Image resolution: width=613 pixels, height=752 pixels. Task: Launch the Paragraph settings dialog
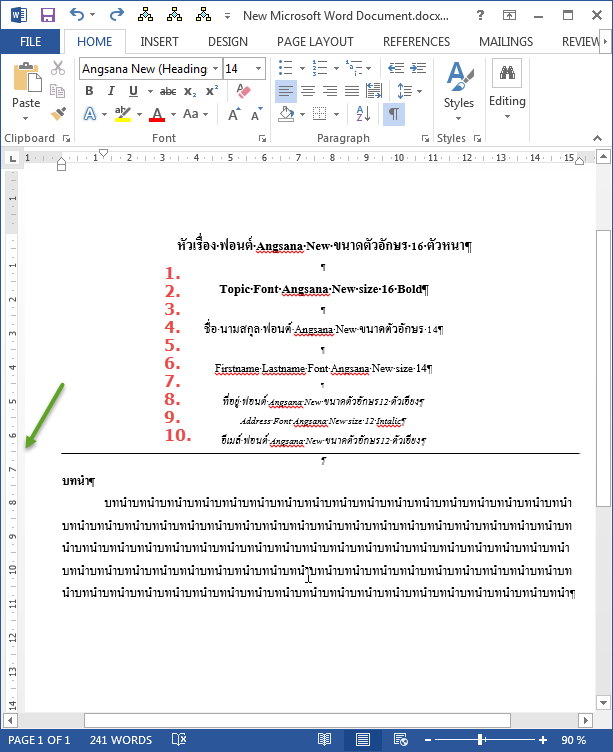click(x=425, y=139)
